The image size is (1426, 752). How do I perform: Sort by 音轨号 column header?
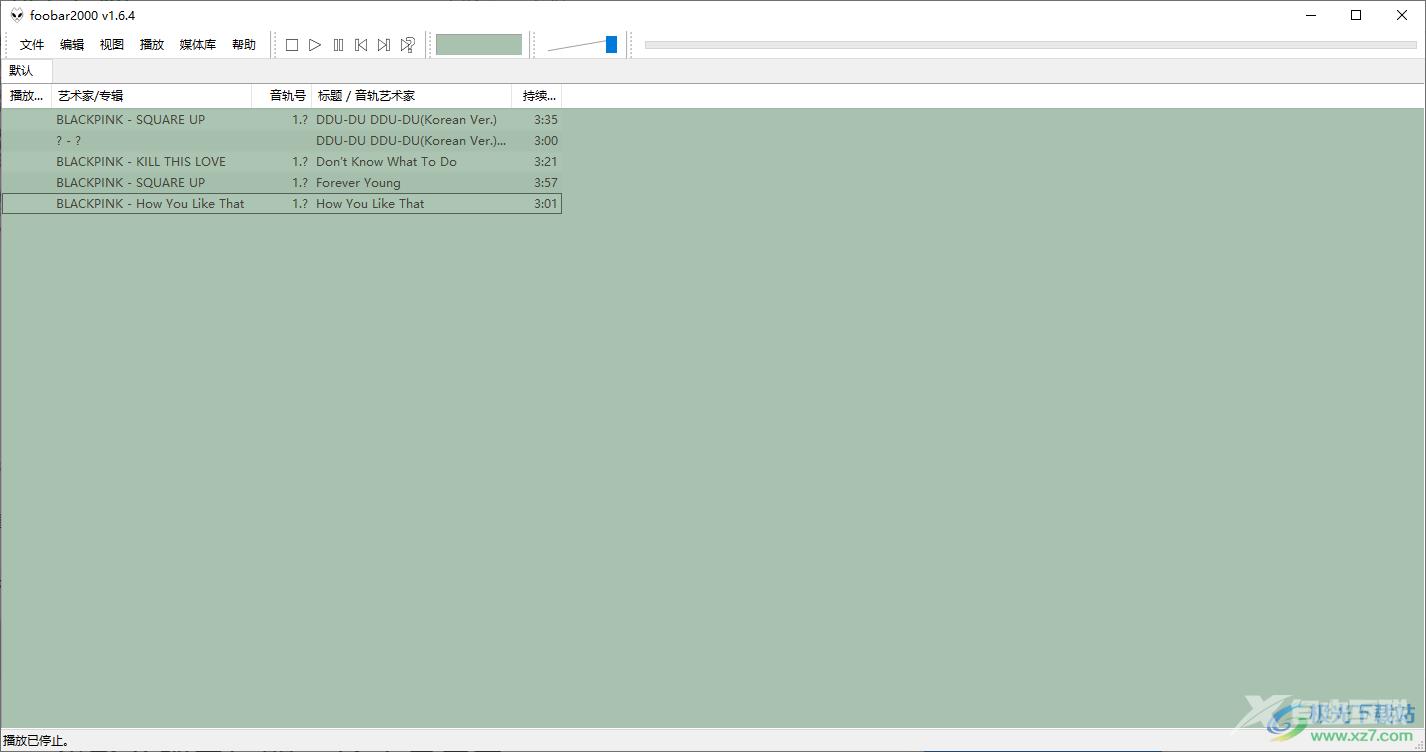pos(282,96)
